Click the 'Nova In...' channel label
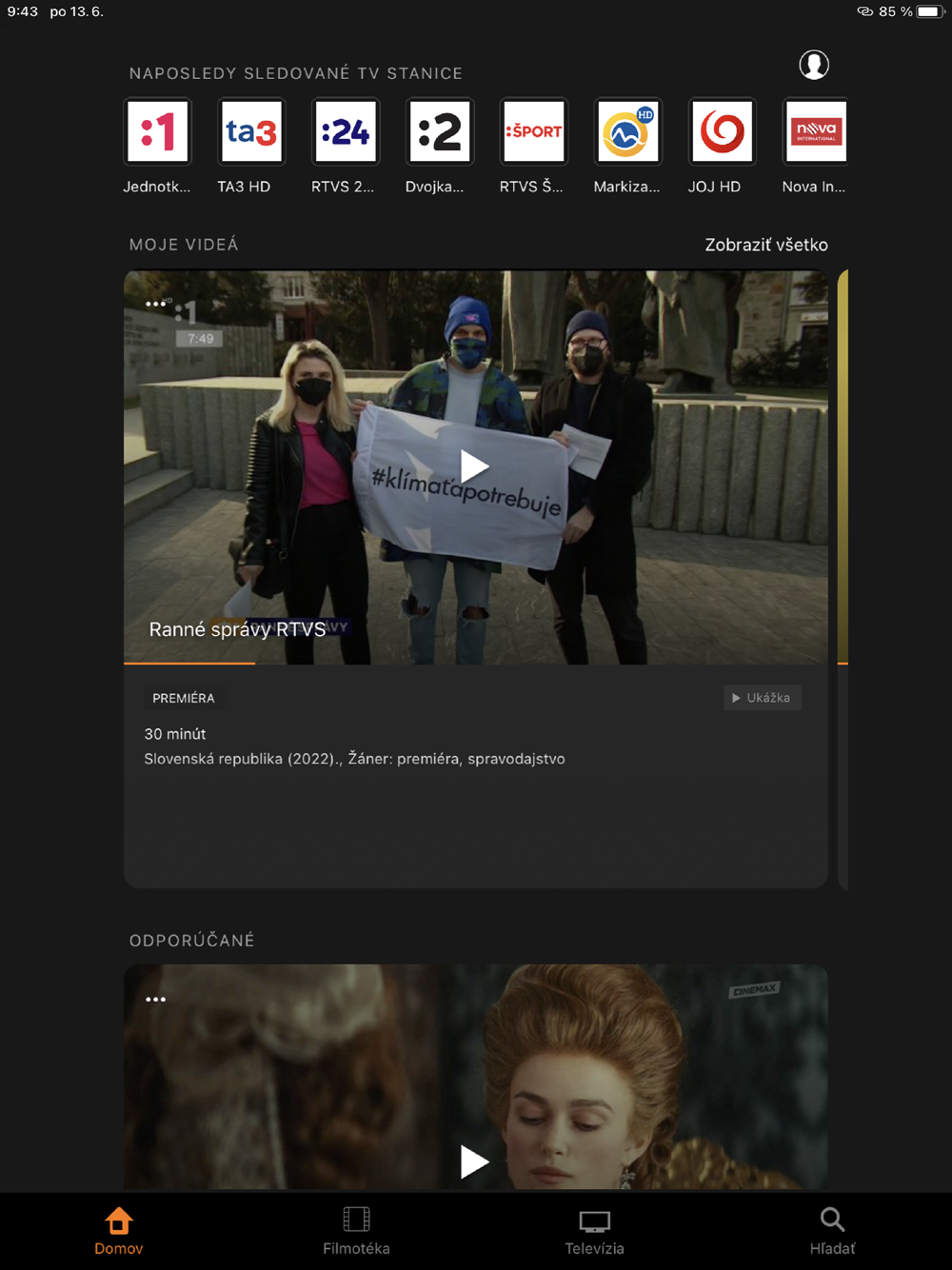Image resolution: width=952 pixels, height=1270 pixels. 814,187
